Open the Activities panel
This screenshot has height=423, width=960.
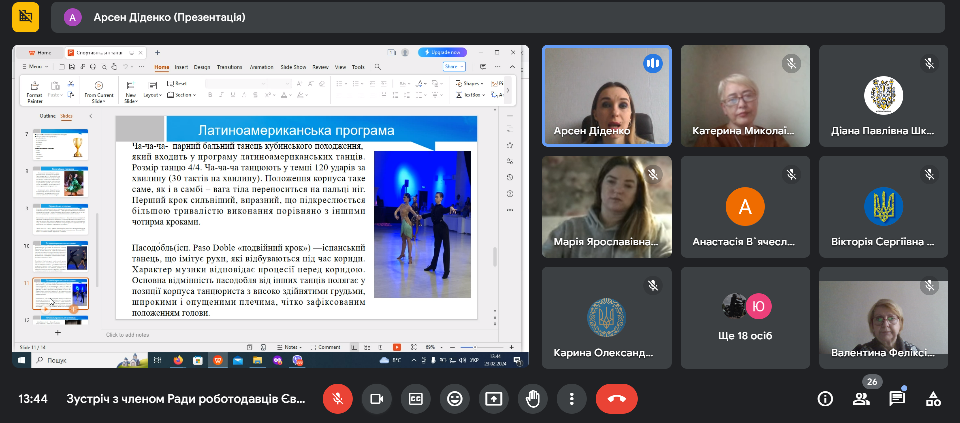[933, 398]
